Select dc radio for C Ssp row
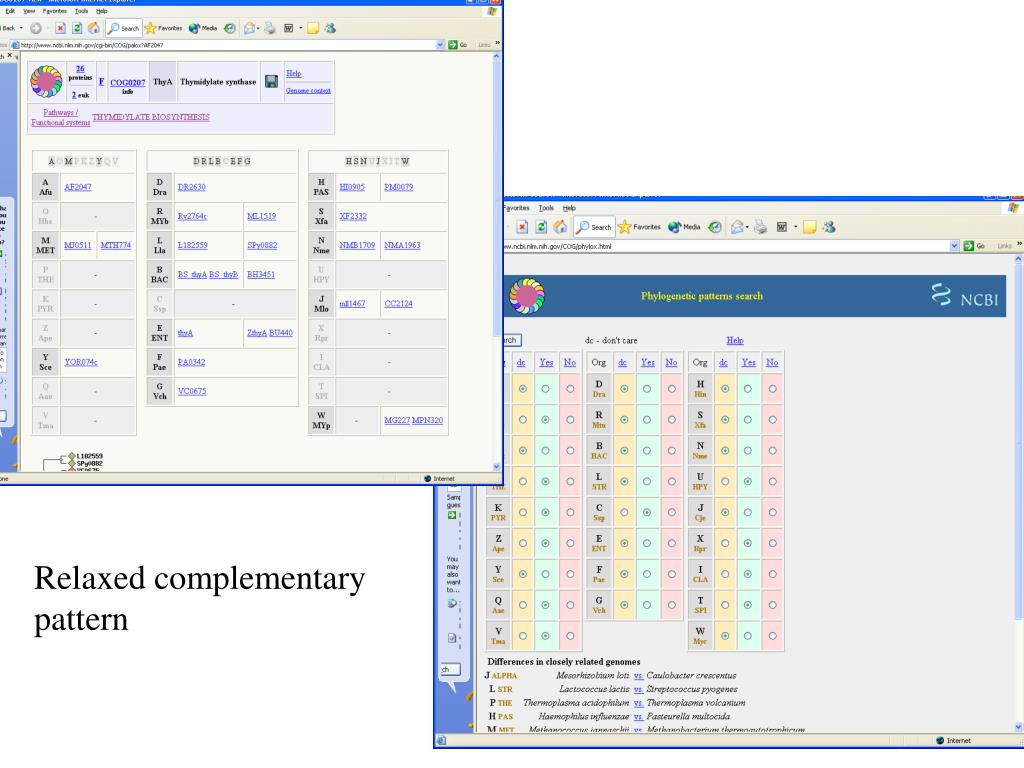 click(624, 512)
